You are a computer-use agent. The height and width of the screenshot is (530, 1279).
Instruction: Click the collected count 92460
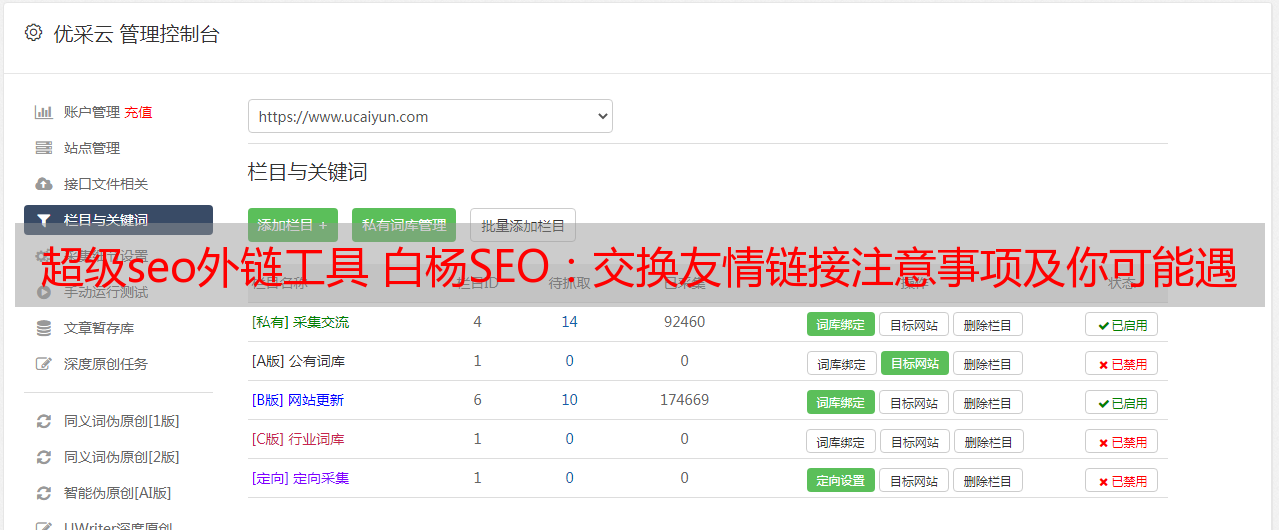coord(684,322)
